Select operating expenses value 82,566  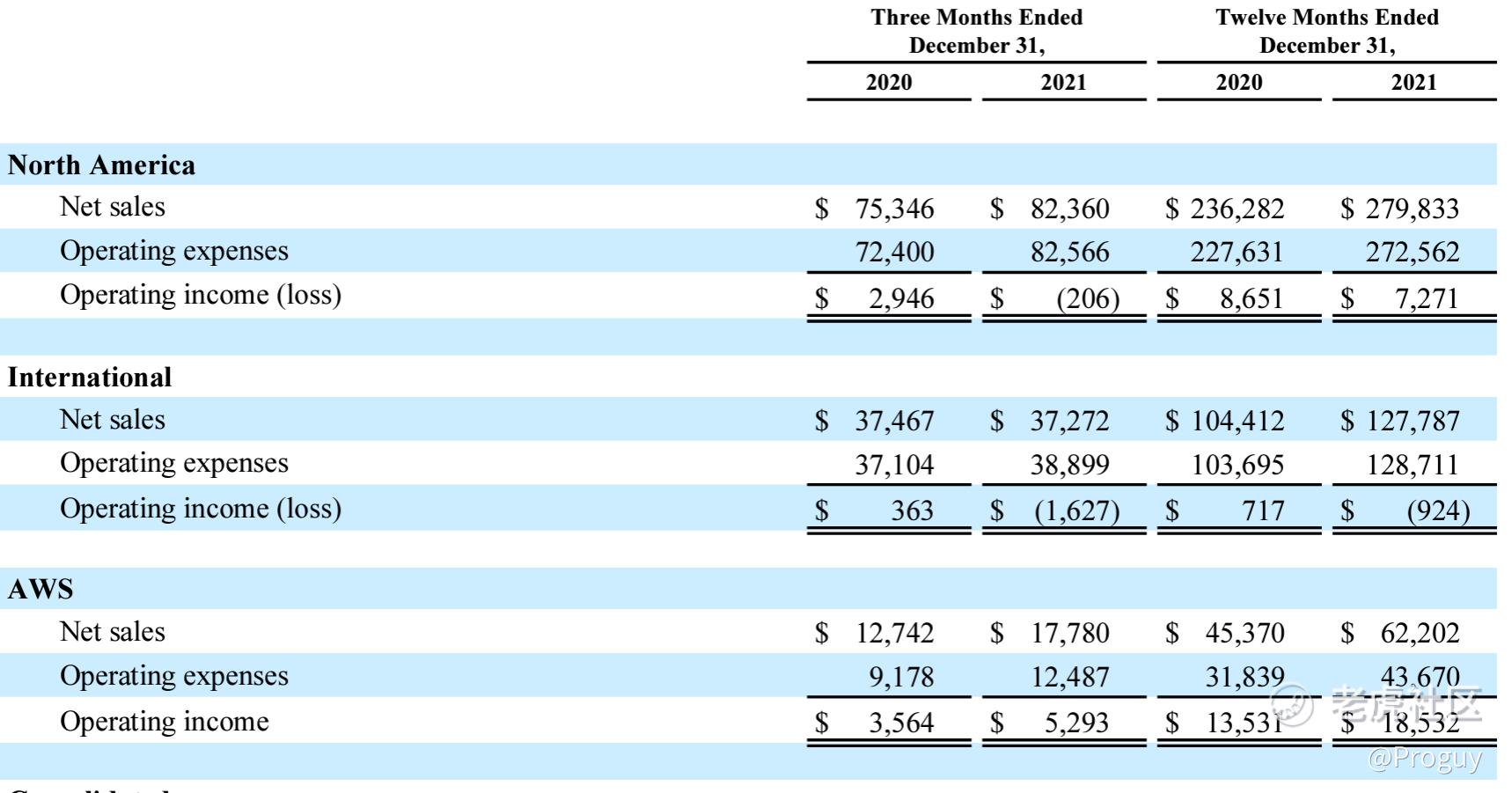[1070, 253]
